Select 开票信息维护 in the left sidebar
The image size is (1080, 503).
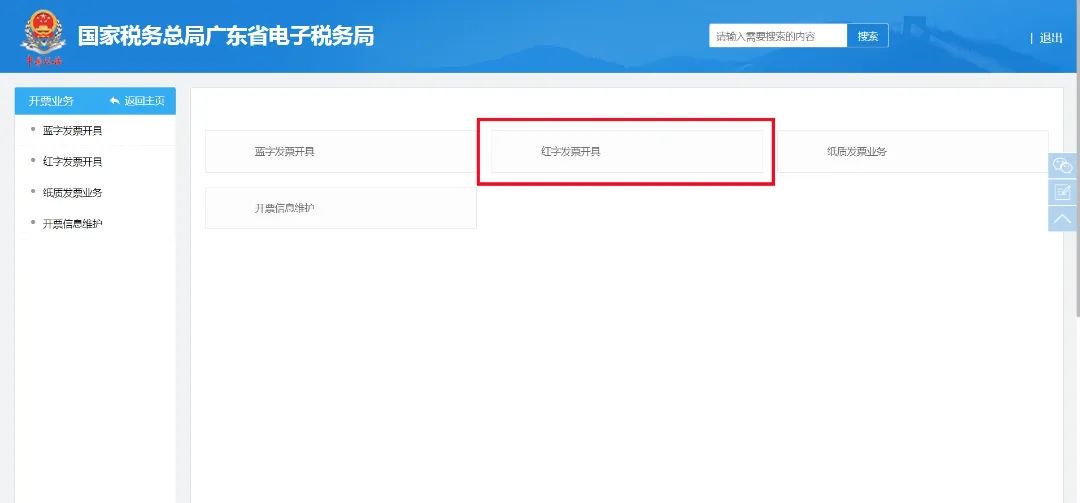[72, 223]
